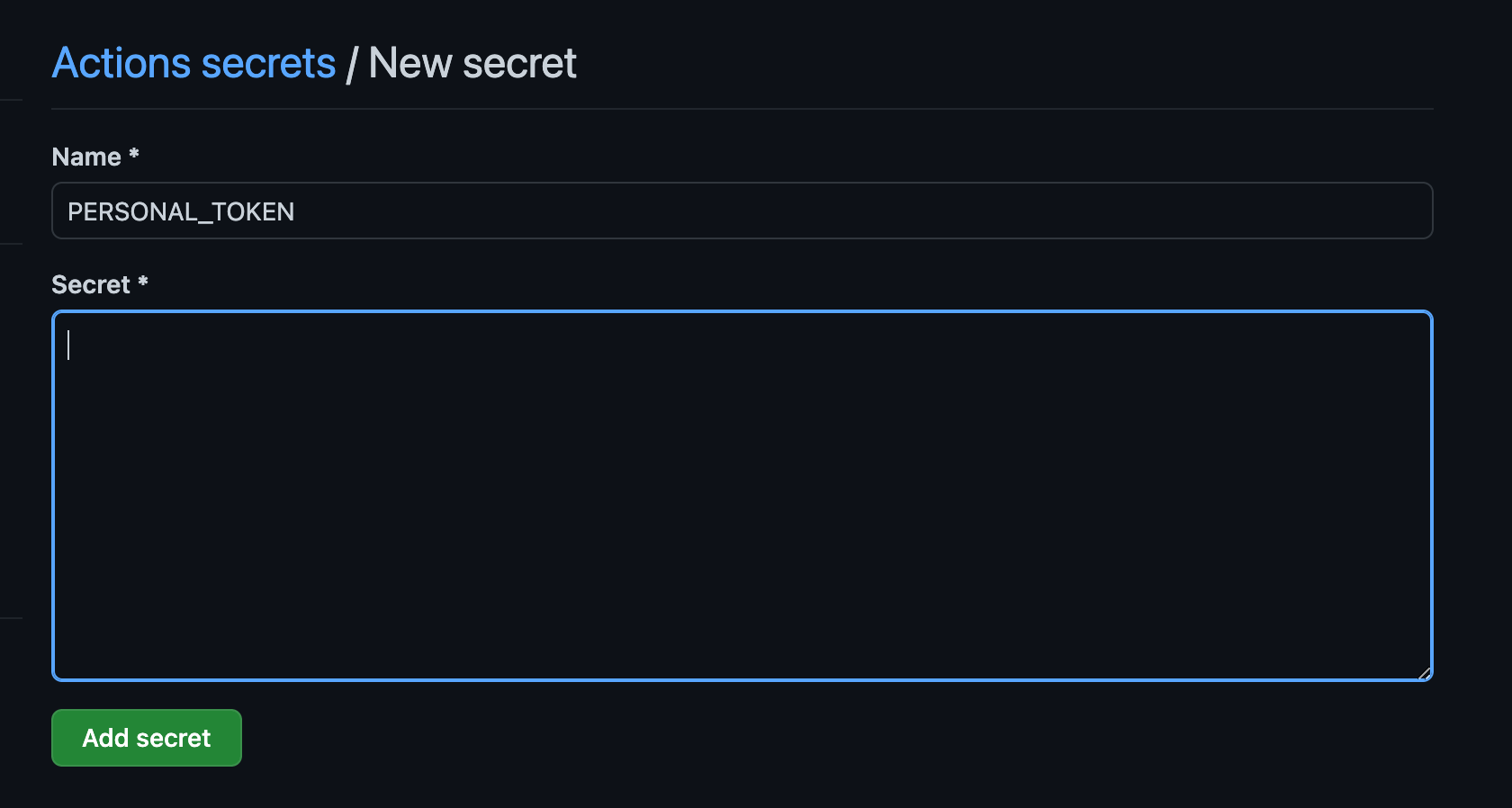Select the text PERSONAL_TOKEN in Name field
1512x808 pixels.
182,211
